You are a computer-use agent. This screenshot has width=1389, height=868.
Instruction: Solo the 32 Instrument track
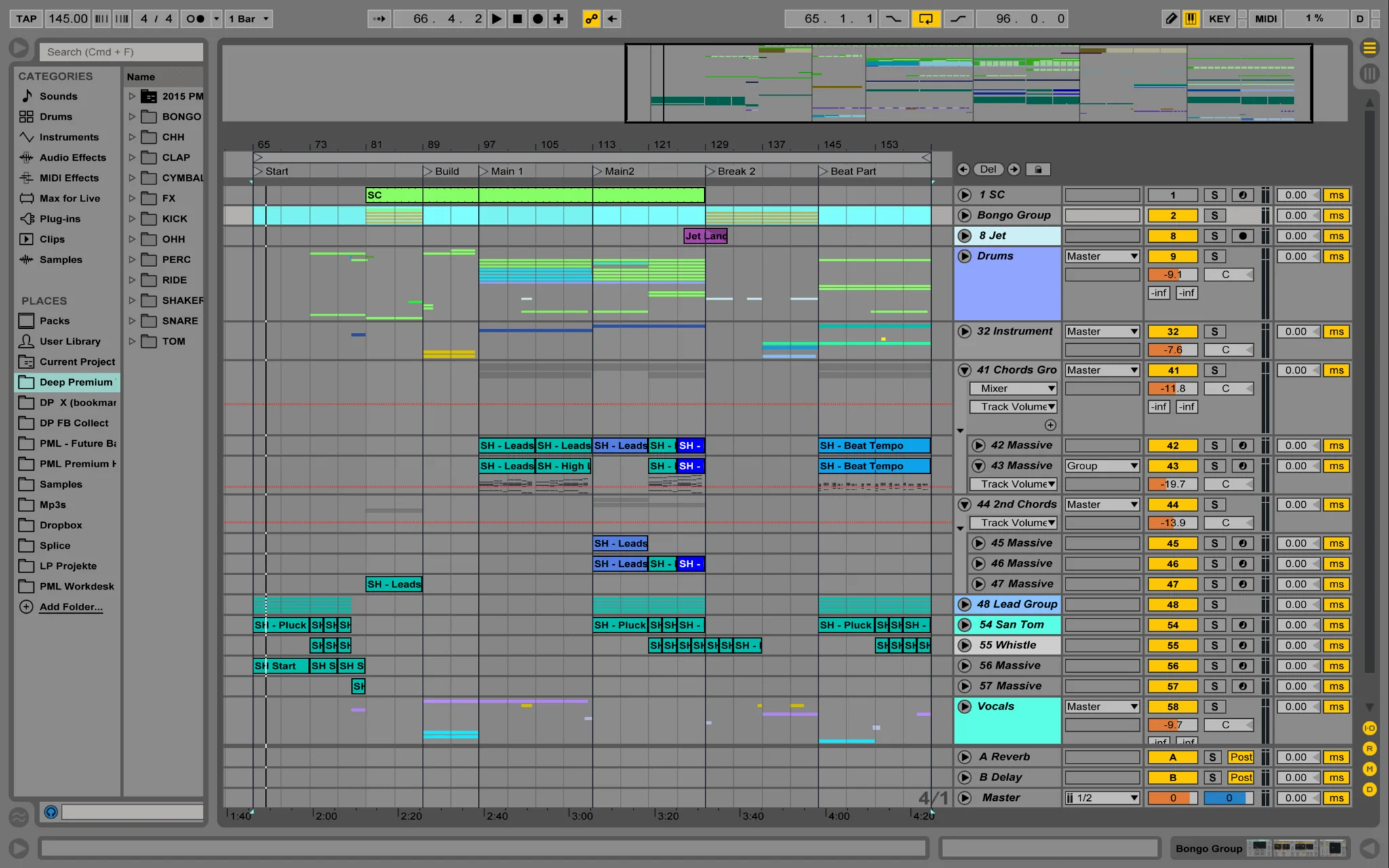pos(1214,332)
